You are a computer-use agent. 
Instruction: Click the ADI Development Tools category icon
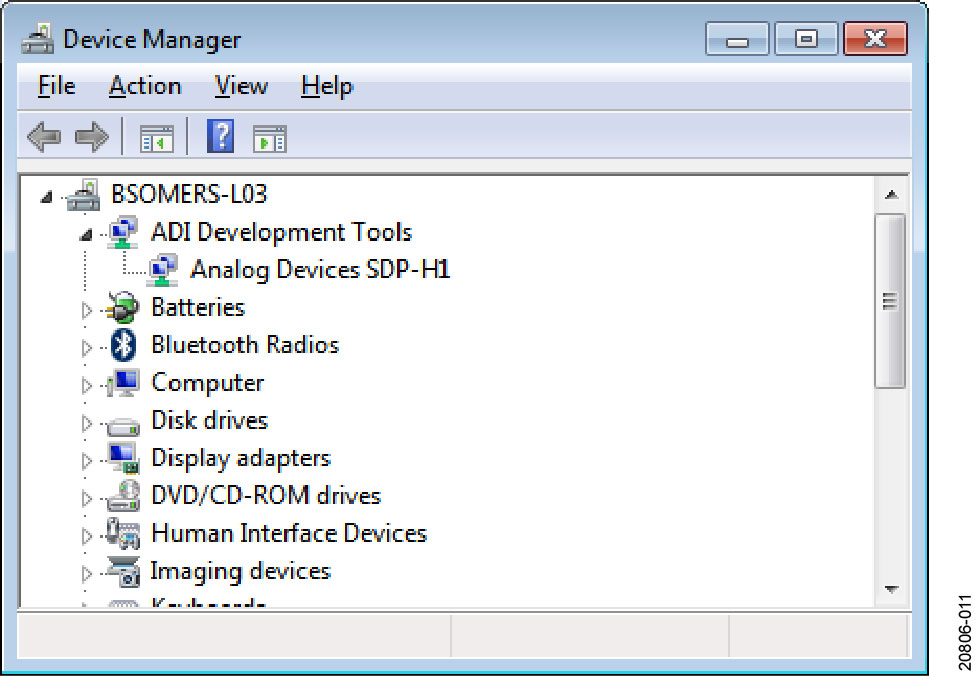[123, 232]
